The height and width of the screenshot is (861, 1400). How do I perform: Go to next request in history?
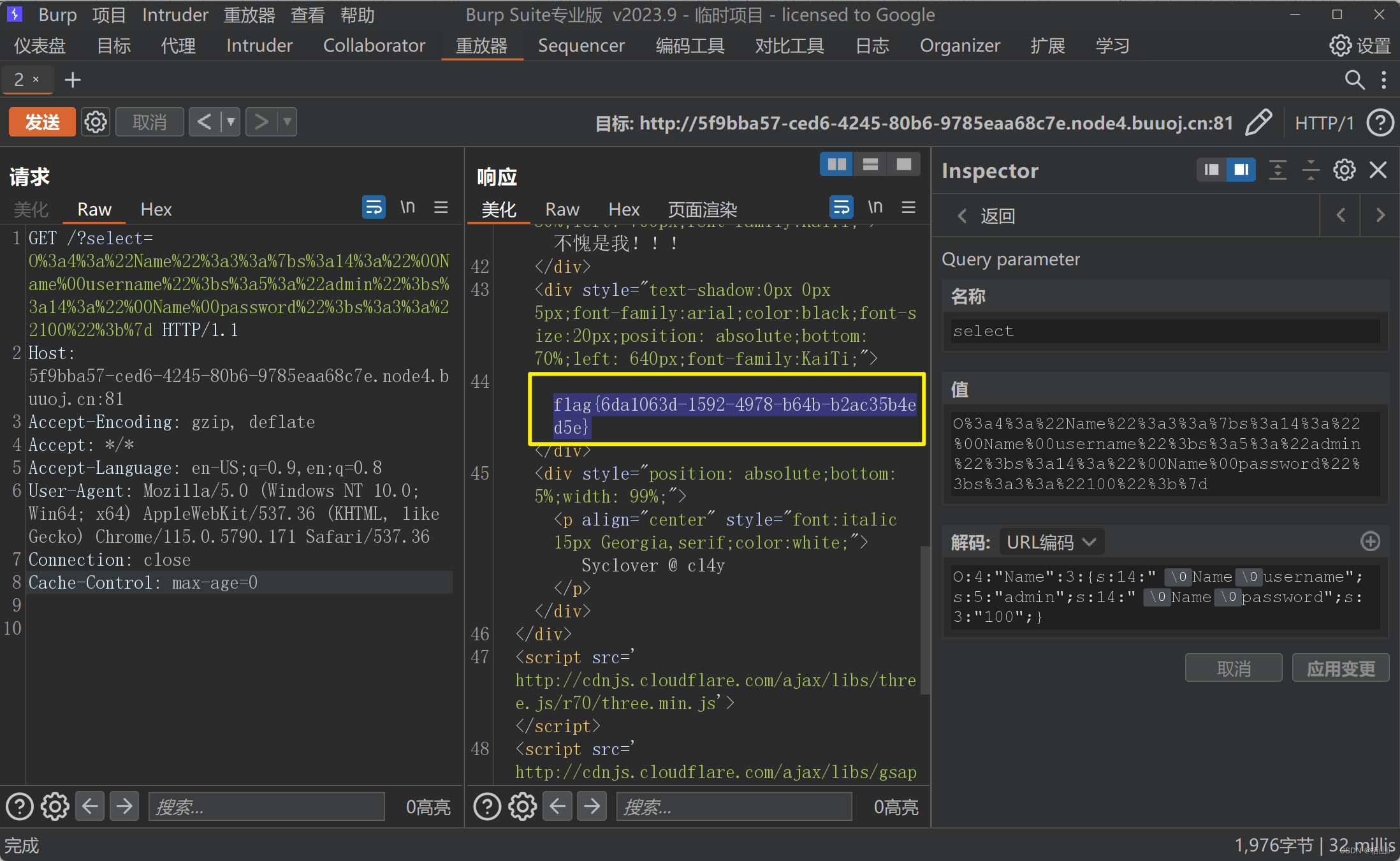click(x=261, y=122)
